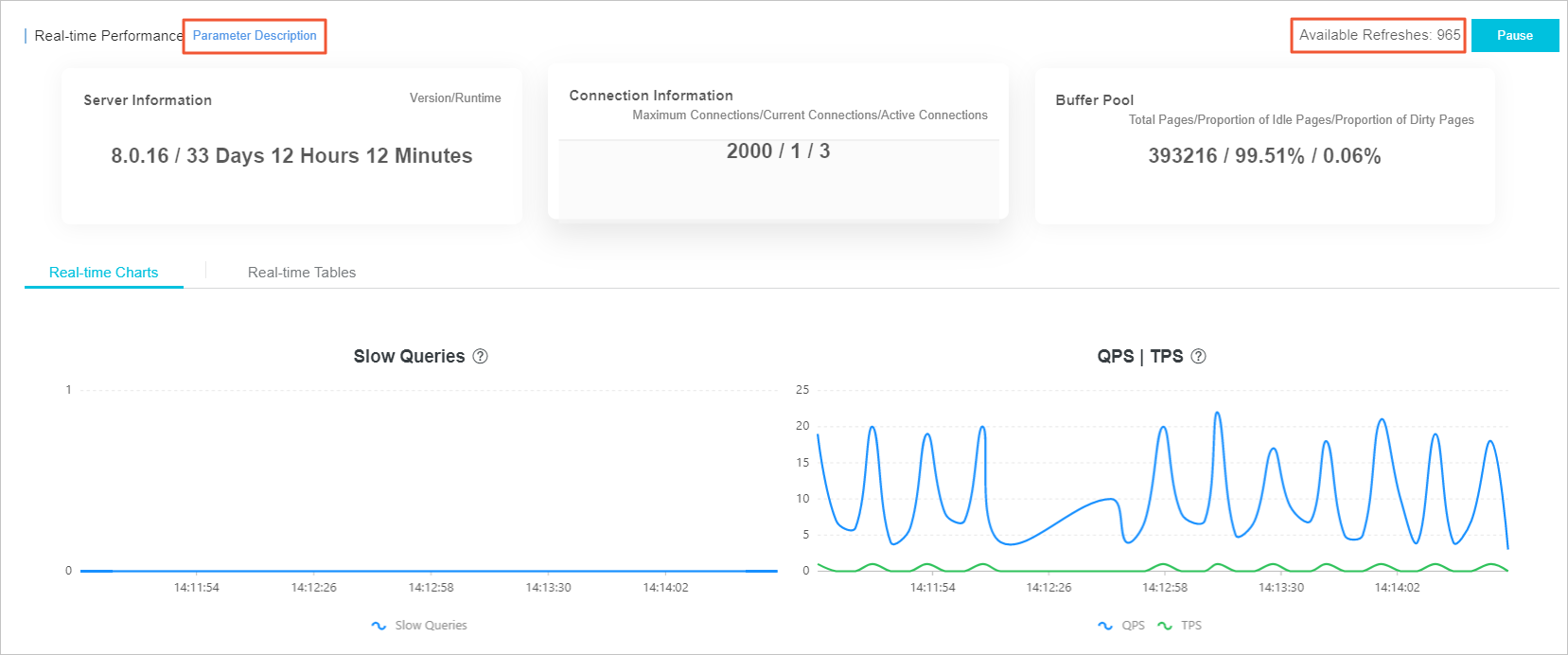Hide the TPS series via legend label
This screenshot has height=655, width=1568.
1190,626
